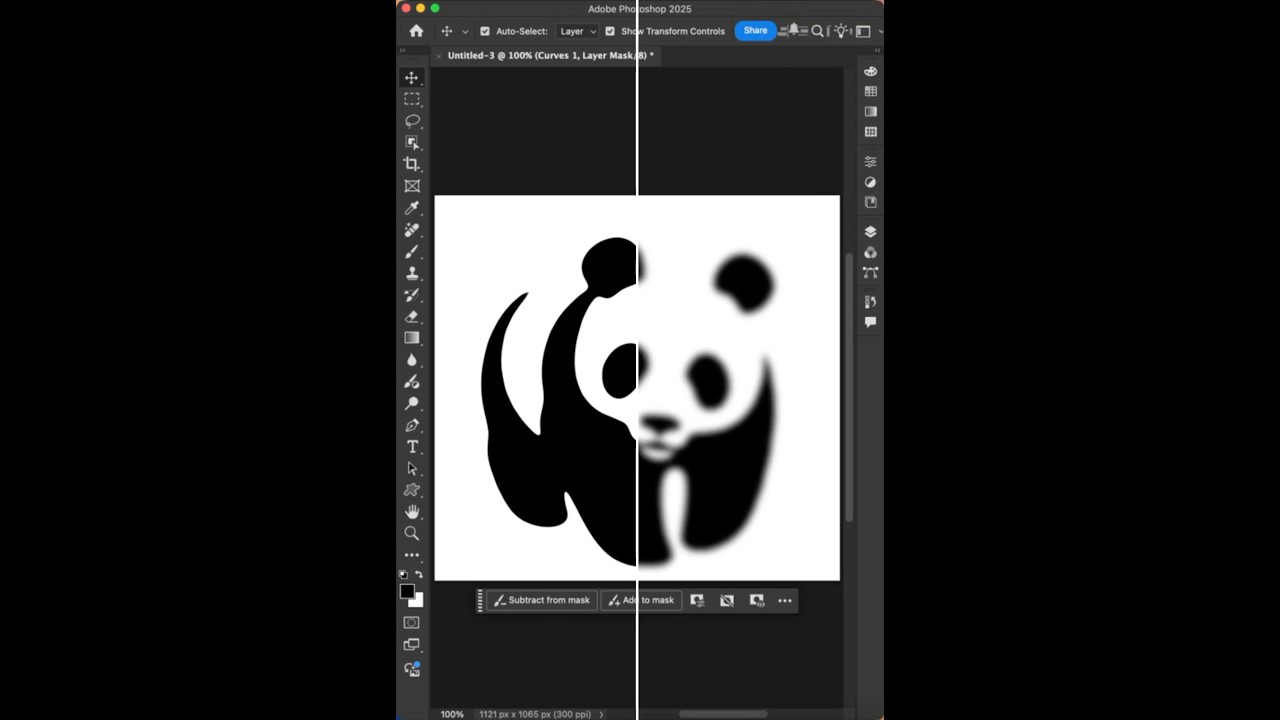Select the Hand tool
Image resolution: width=1280 pixels, height=720 pixels.
click(411, 512)
